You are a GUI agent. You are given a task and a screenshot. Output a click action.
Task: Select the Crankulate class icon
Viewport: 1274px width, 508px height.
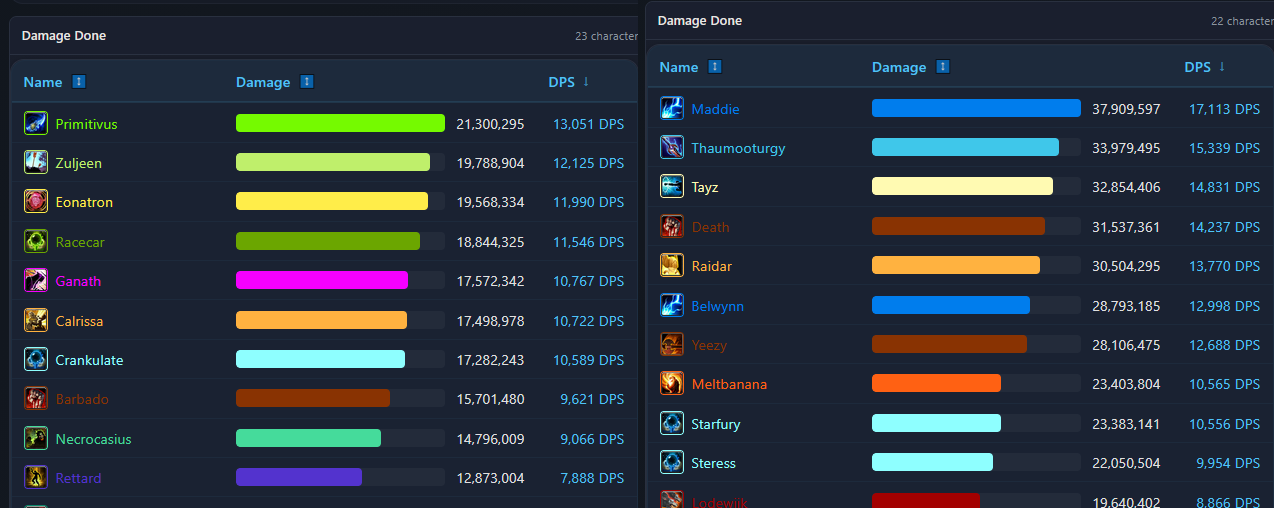[x=36, y=360]
